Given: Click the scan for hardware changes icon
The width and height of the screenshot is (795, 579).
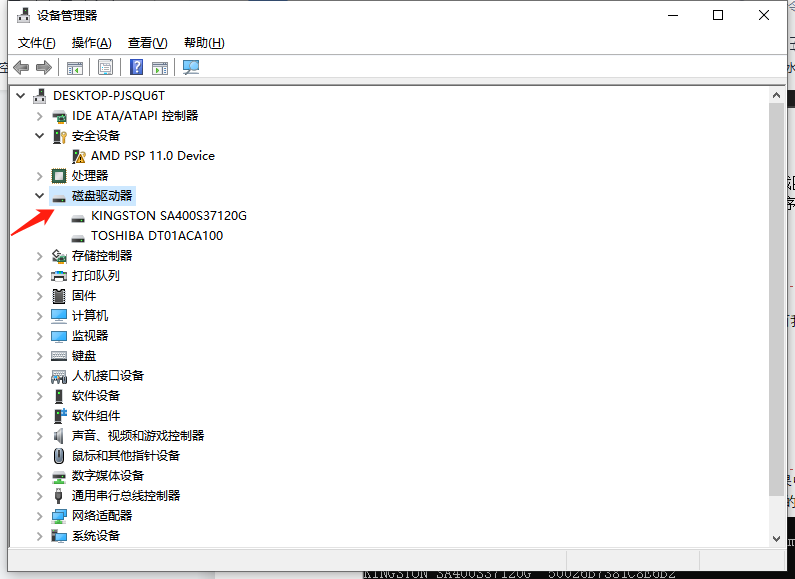Looking at the screenshot, I should [x=191, y=67].
